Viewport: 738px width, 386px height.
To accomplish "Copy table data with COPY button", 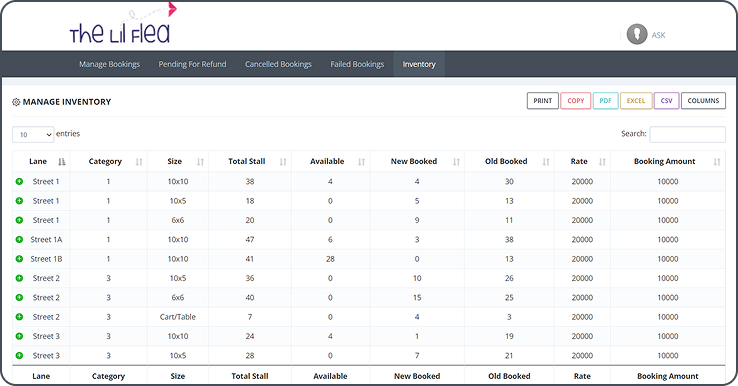I will pyautogui.click(x=575, y=101).
